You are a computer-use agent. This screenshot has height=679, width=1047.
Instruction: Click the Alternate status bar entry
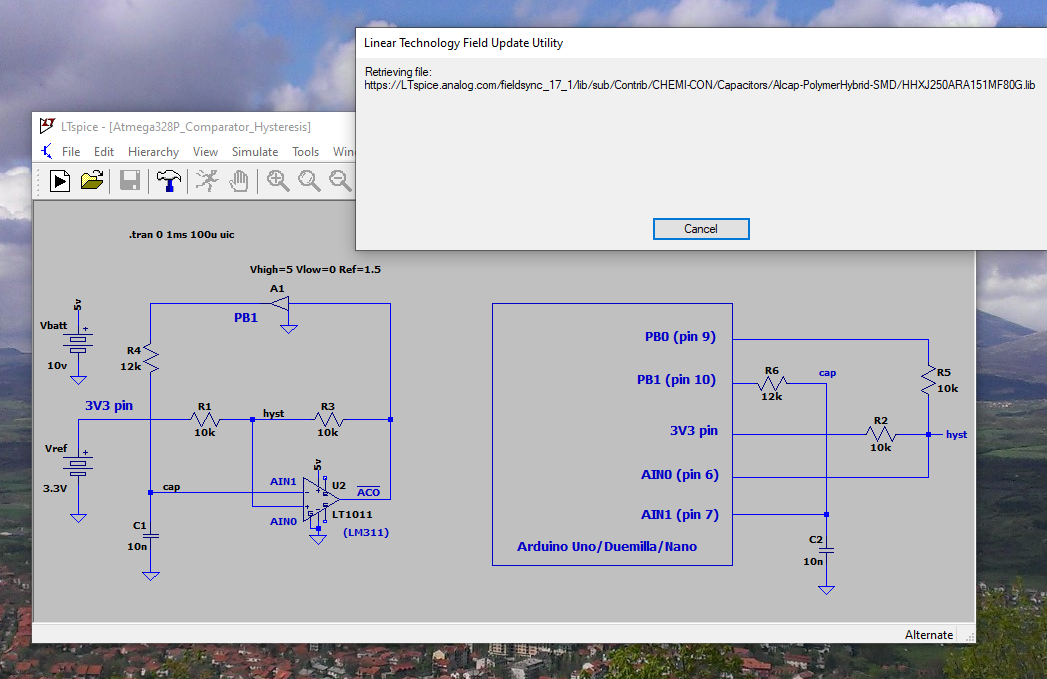[929, 635]
